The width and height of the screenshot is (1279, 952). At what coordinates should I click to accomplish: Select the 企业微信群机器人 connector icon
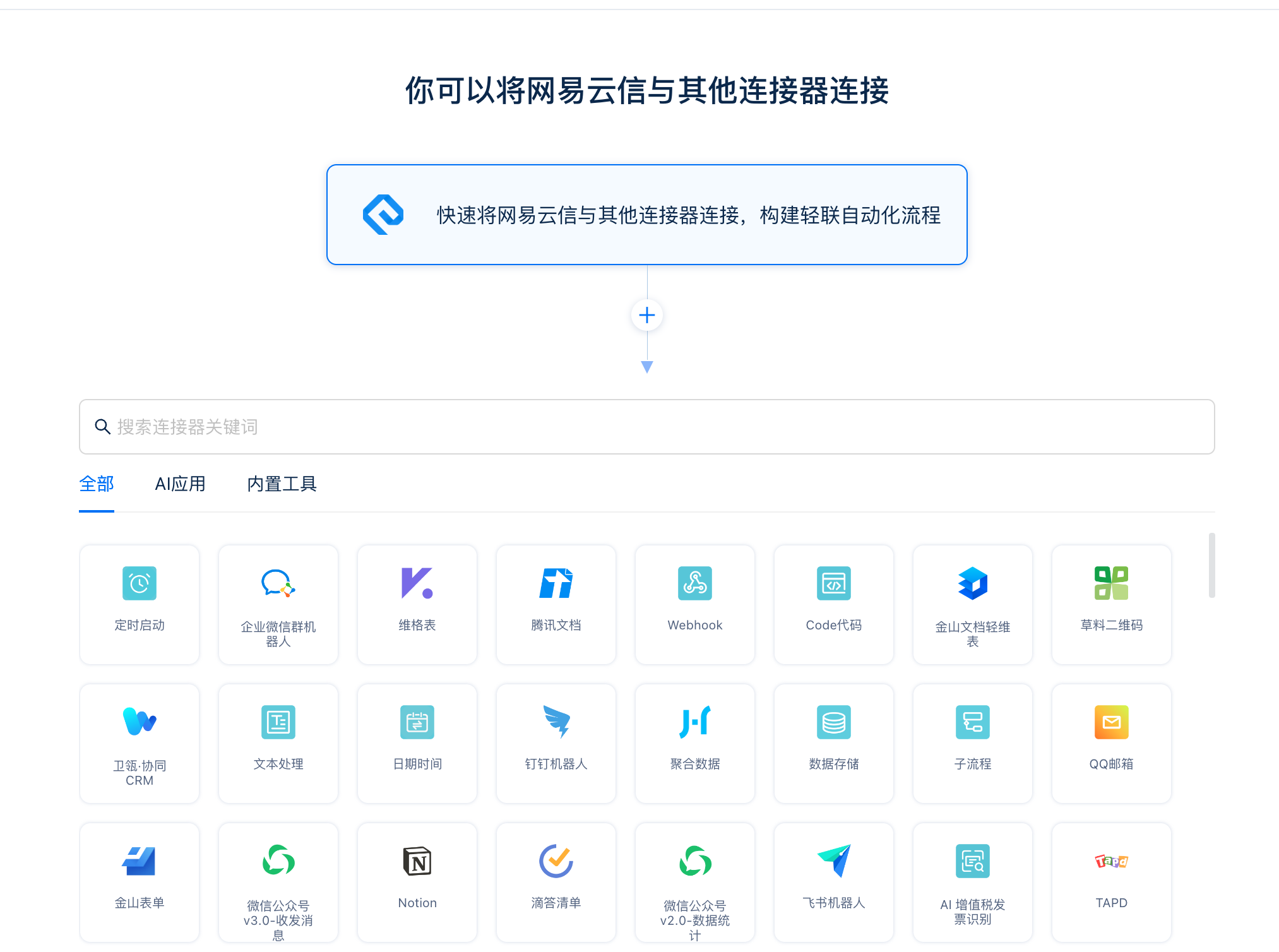[278, 583]
